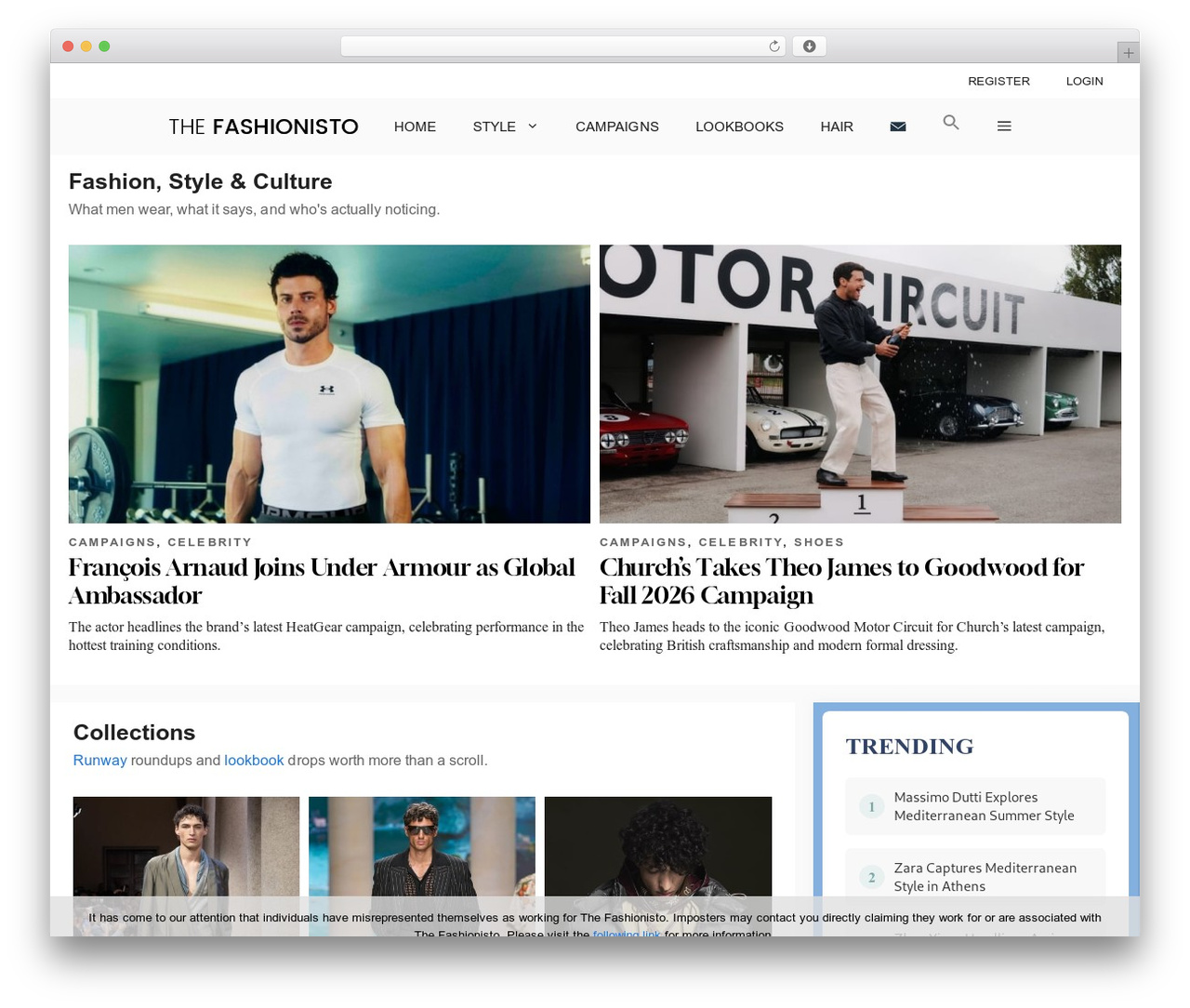This screenshot has width=1190, height=1008.
Task: Open the lookbook link in Collections
Action: tap(254, 761)
